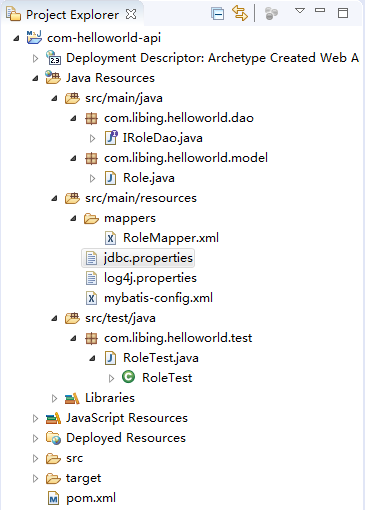Click the mappers folder icon
Viewport: 365px width, 510px height.
(91, 219)
